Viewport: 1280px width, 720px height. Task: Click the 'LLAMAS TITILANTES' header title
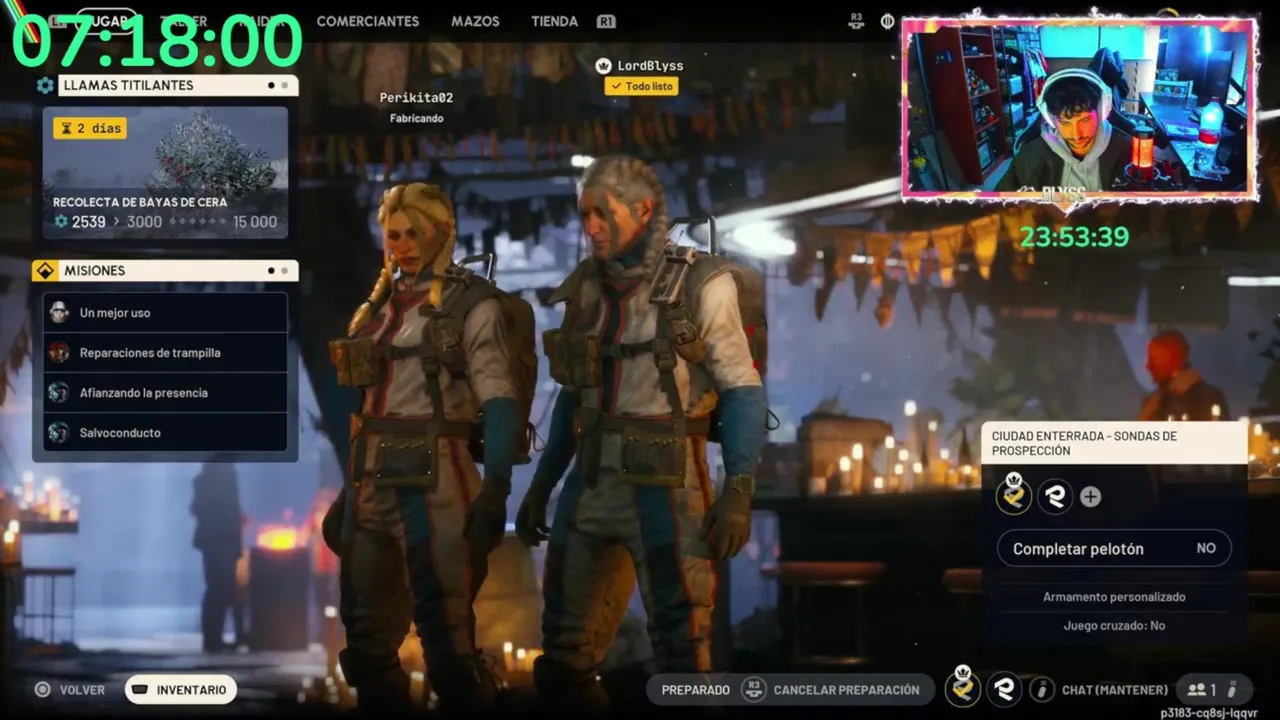coord(128,85)
